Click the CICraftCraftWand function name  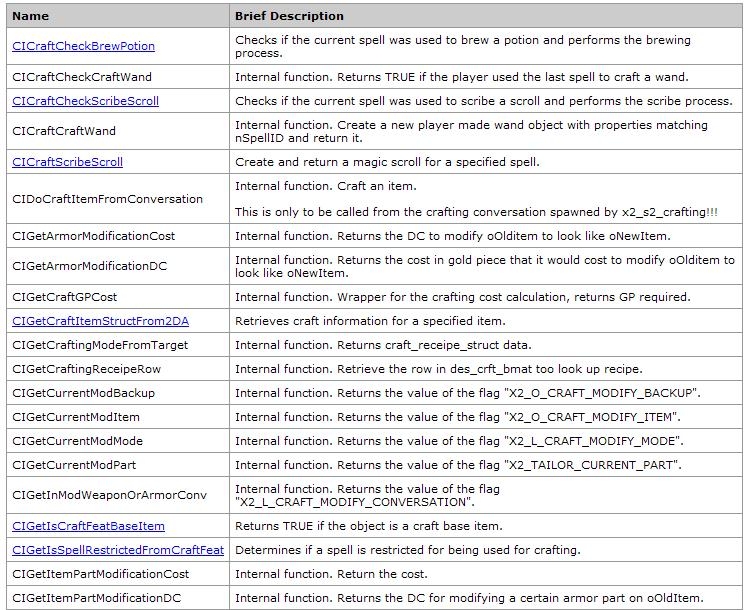tap(64, 131)
